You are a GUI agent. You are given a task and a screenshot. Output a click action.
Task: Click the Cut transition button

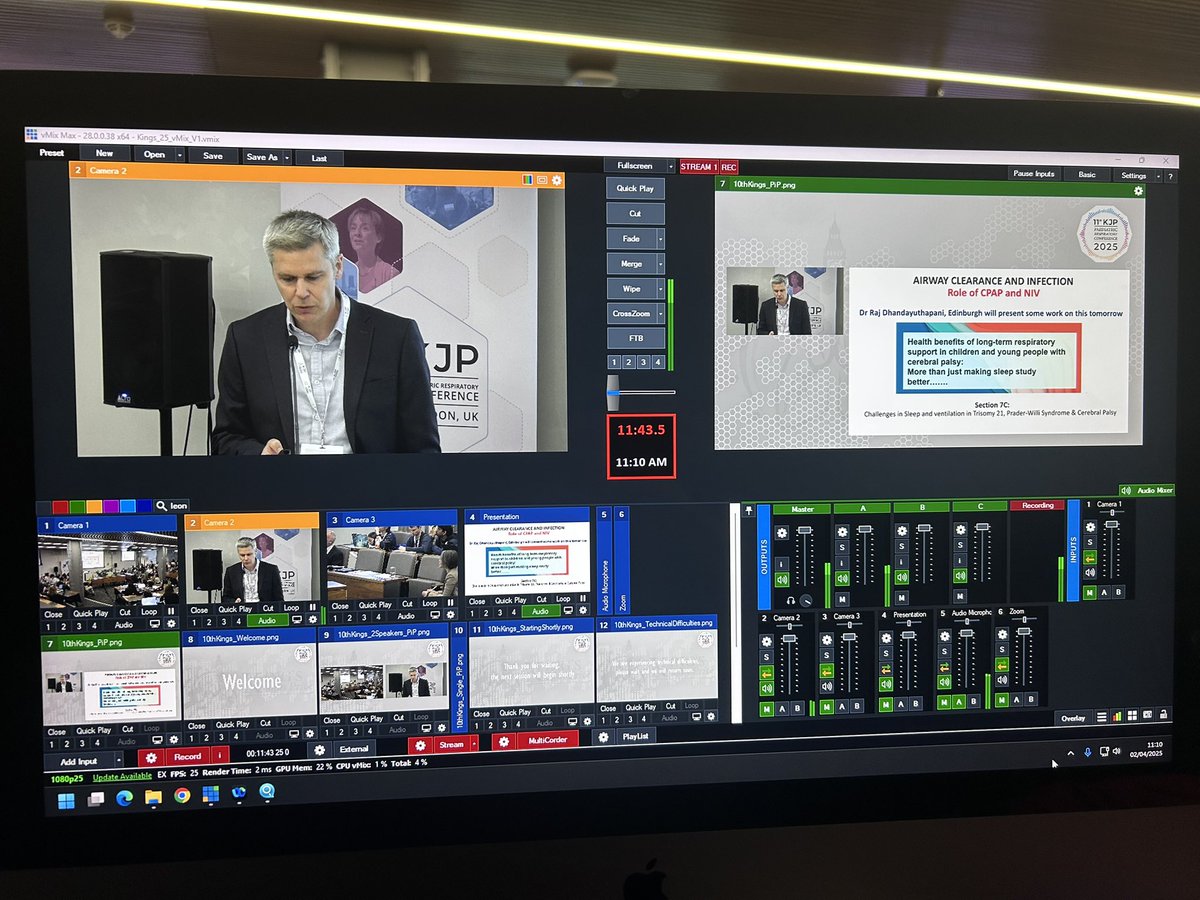coord(635,214)
